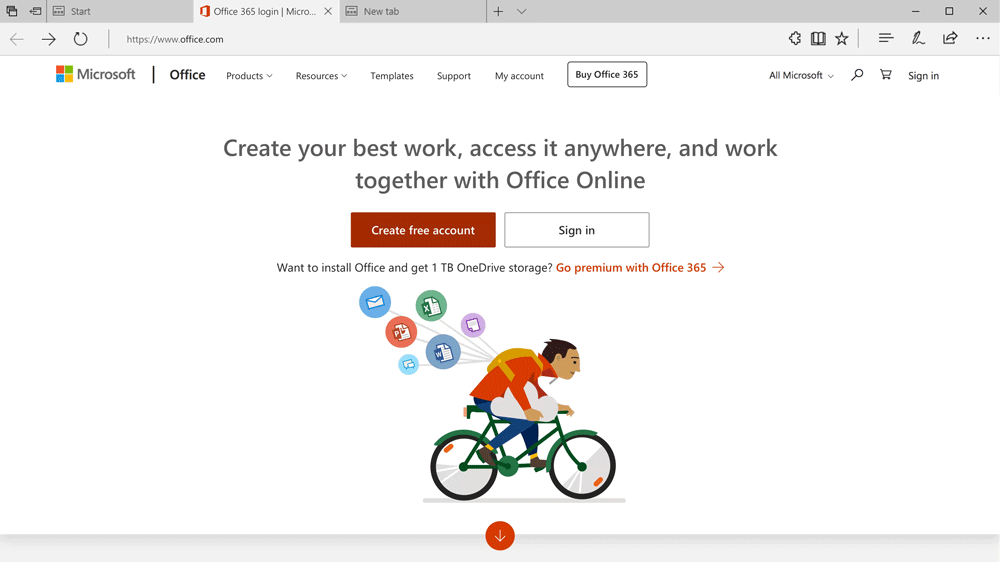Click the Word bubble icon
This screenshot has width=1000, height=562.
443,351
